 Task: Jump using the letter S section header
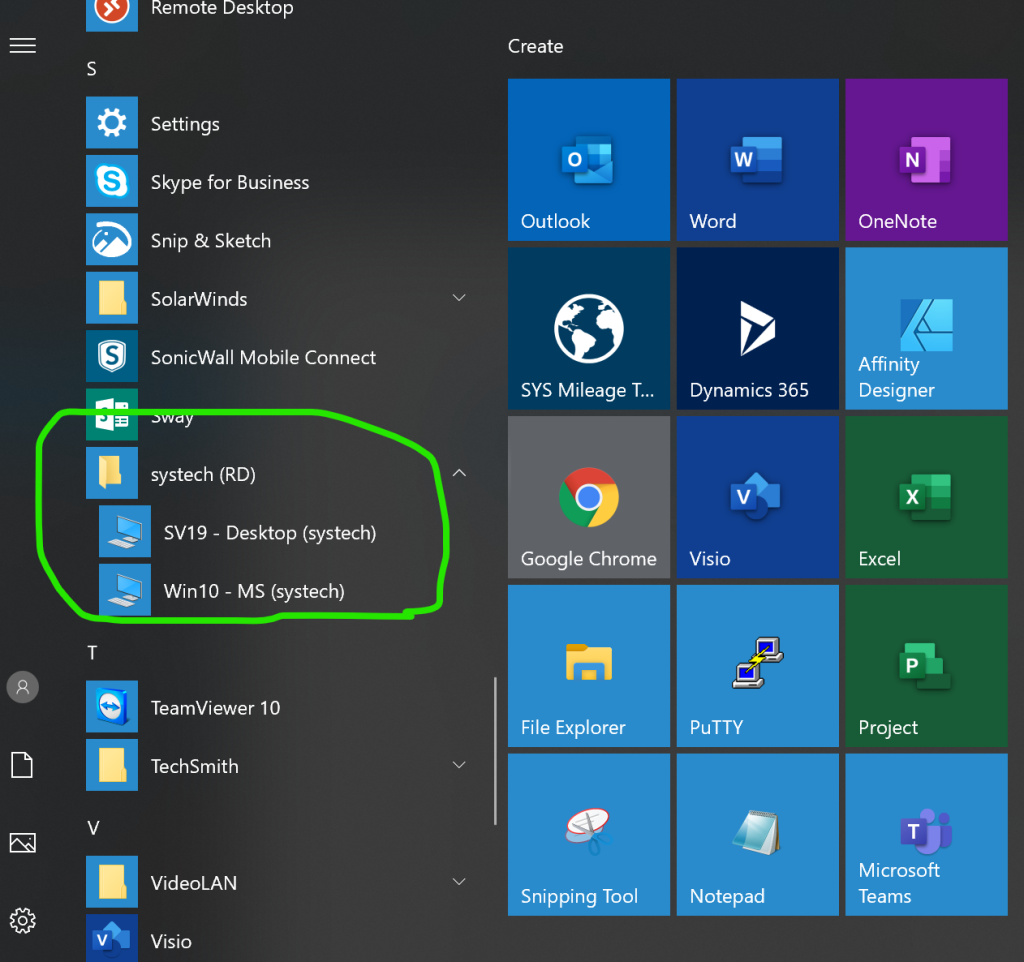coord(91,69)
